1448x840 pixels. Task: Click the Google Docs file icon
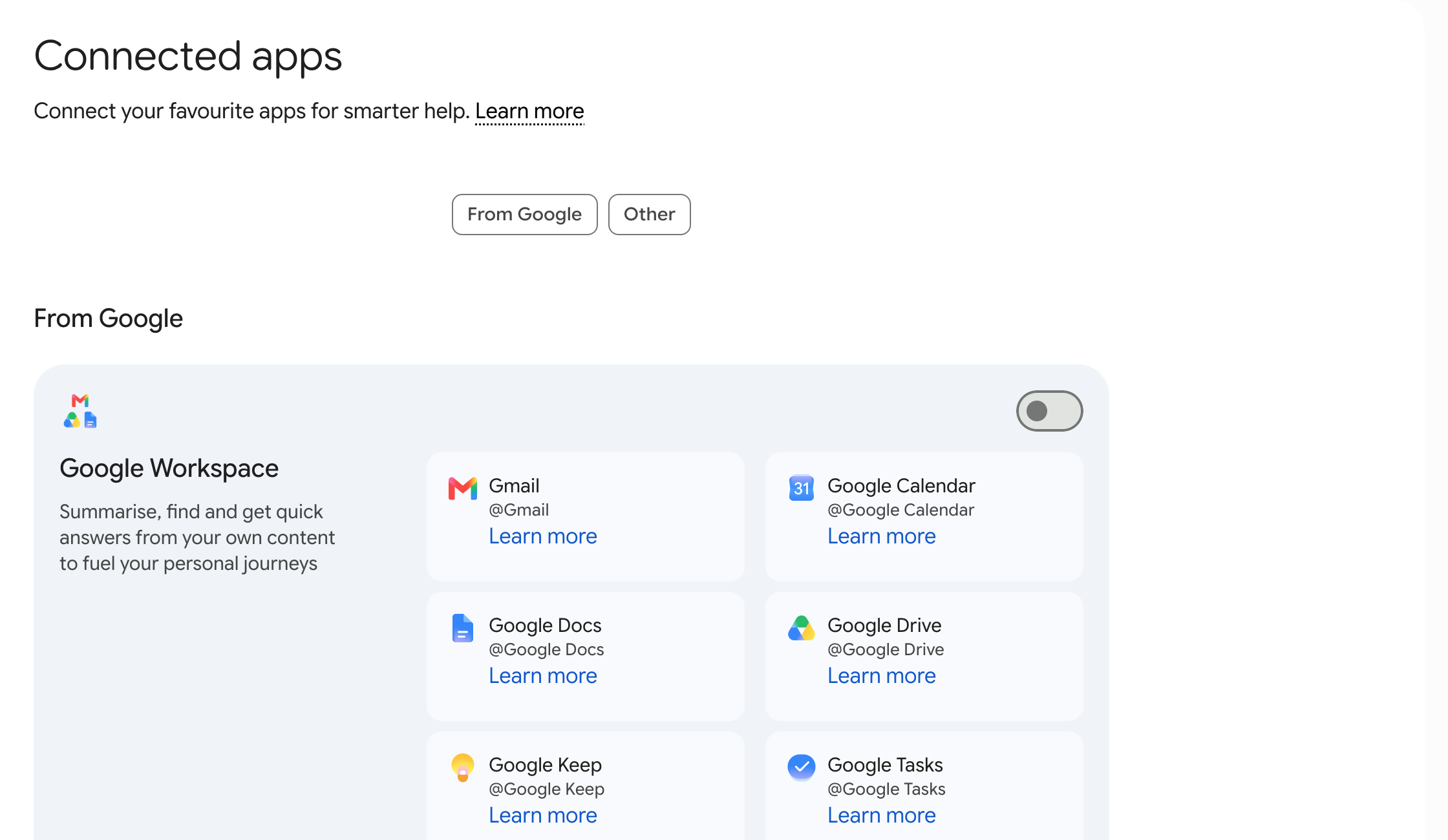point(463,627)
